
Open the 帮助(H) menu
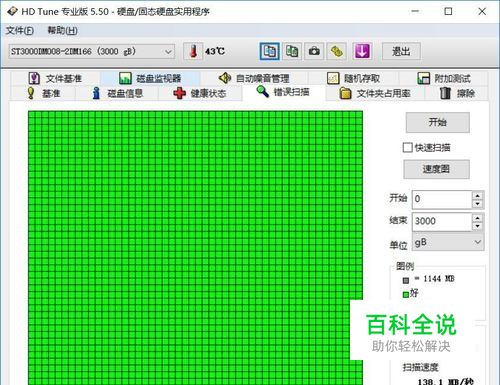point(62,31)
